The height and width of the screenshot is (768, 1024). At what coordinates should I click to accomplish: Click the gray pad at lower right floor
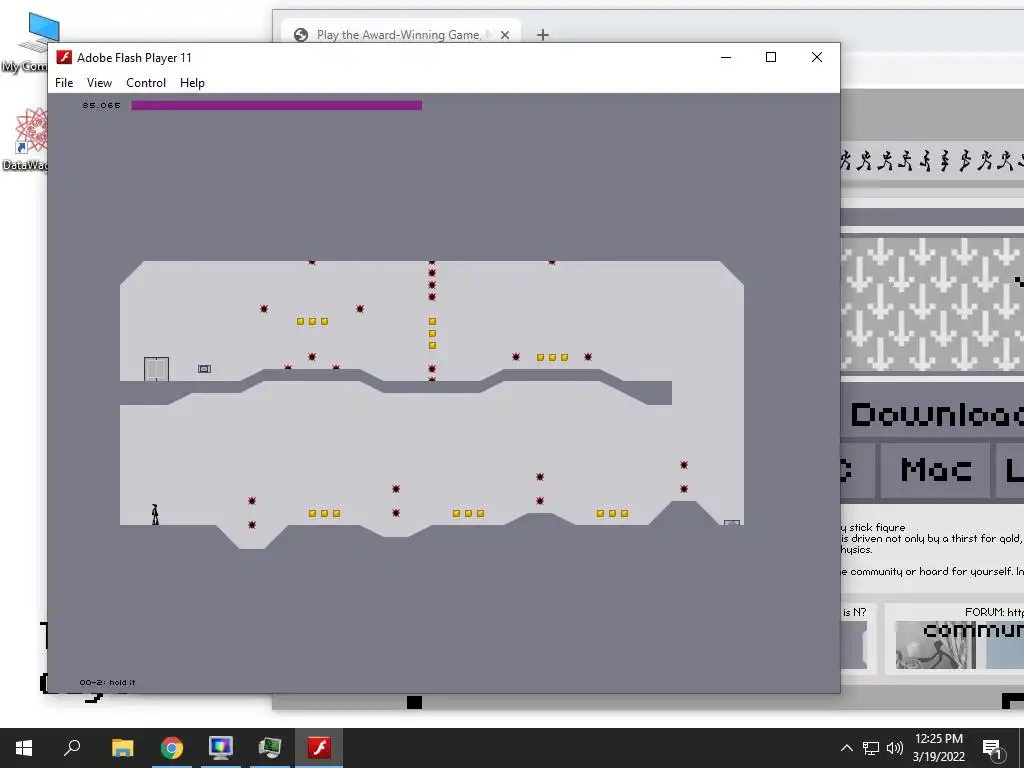[731, 523]
